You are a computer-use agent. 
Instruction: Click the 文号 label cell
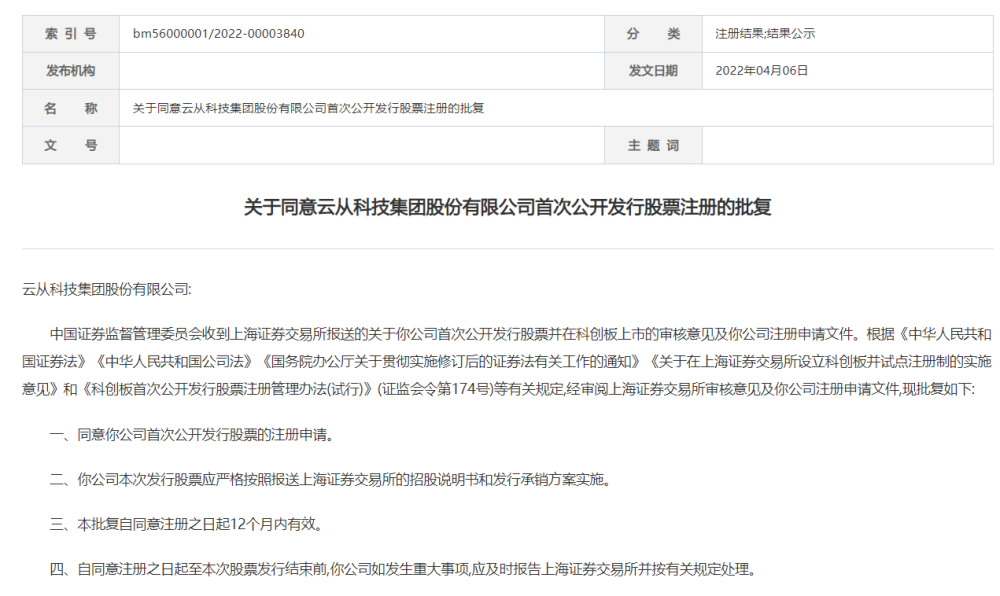point(71,145)
